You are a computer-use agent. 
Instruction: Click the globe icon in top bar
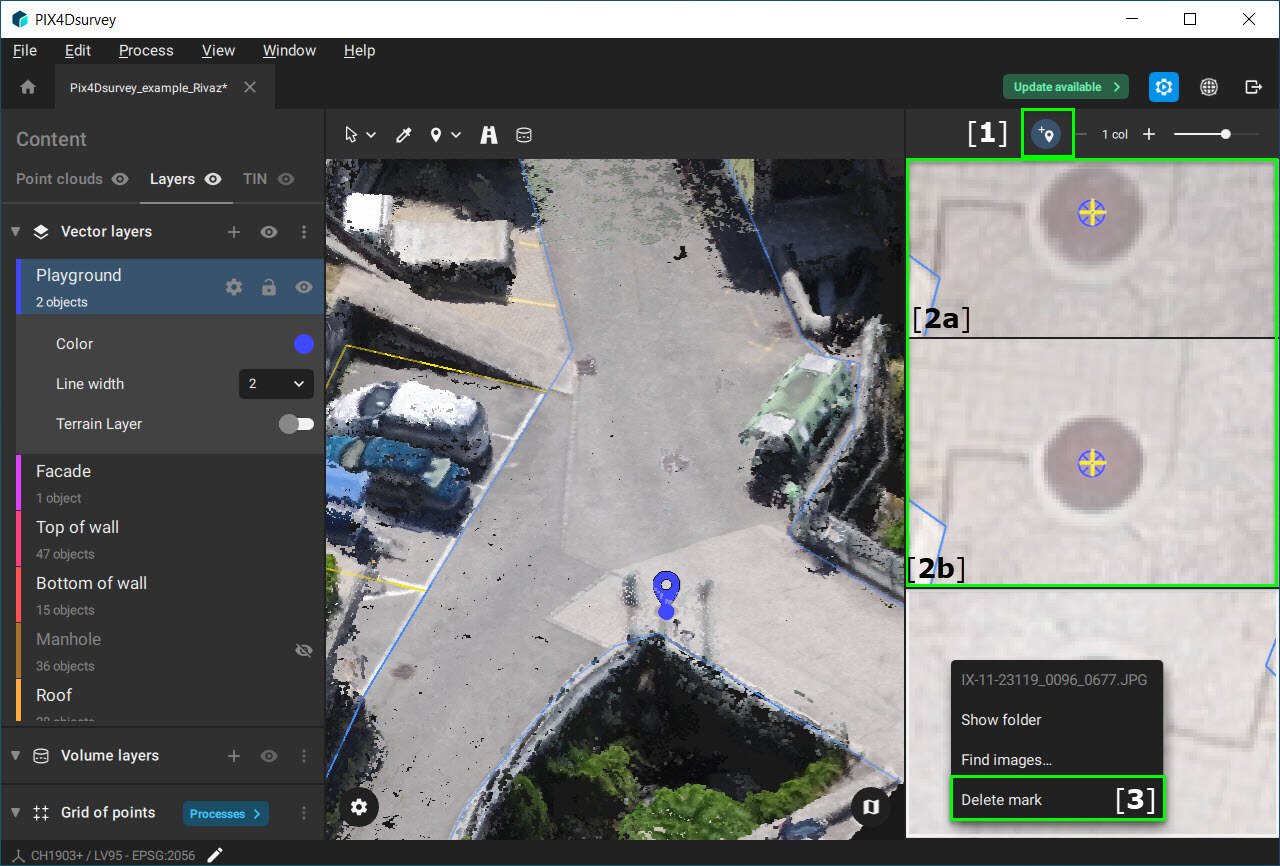click(x=1209, y=87)
